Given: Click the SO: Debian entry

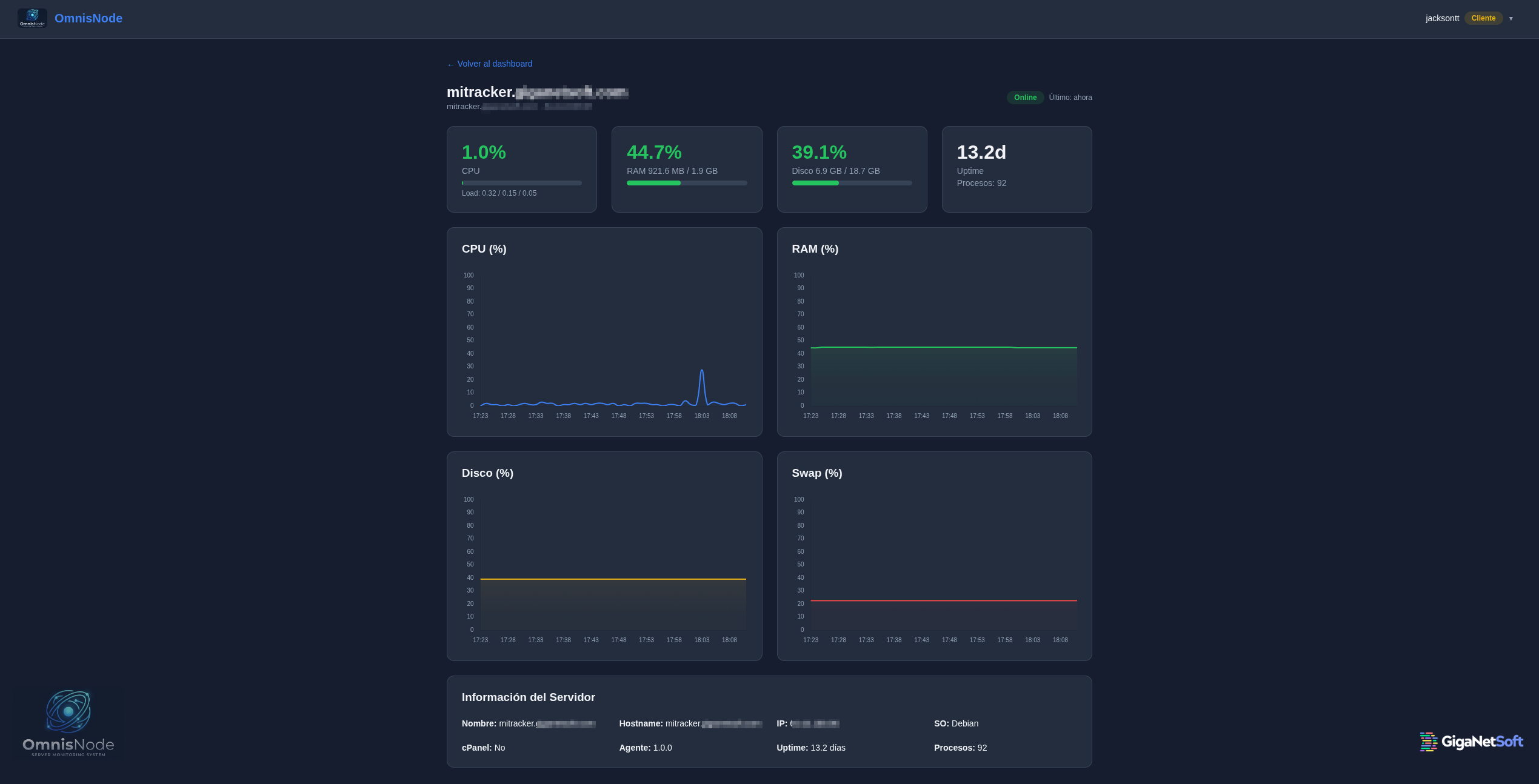Looking at the screenshot, I should [x=956, y=723].
